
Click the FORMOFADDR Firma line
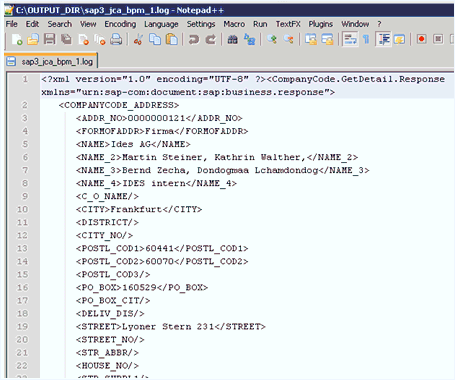(x=162, y=131)
